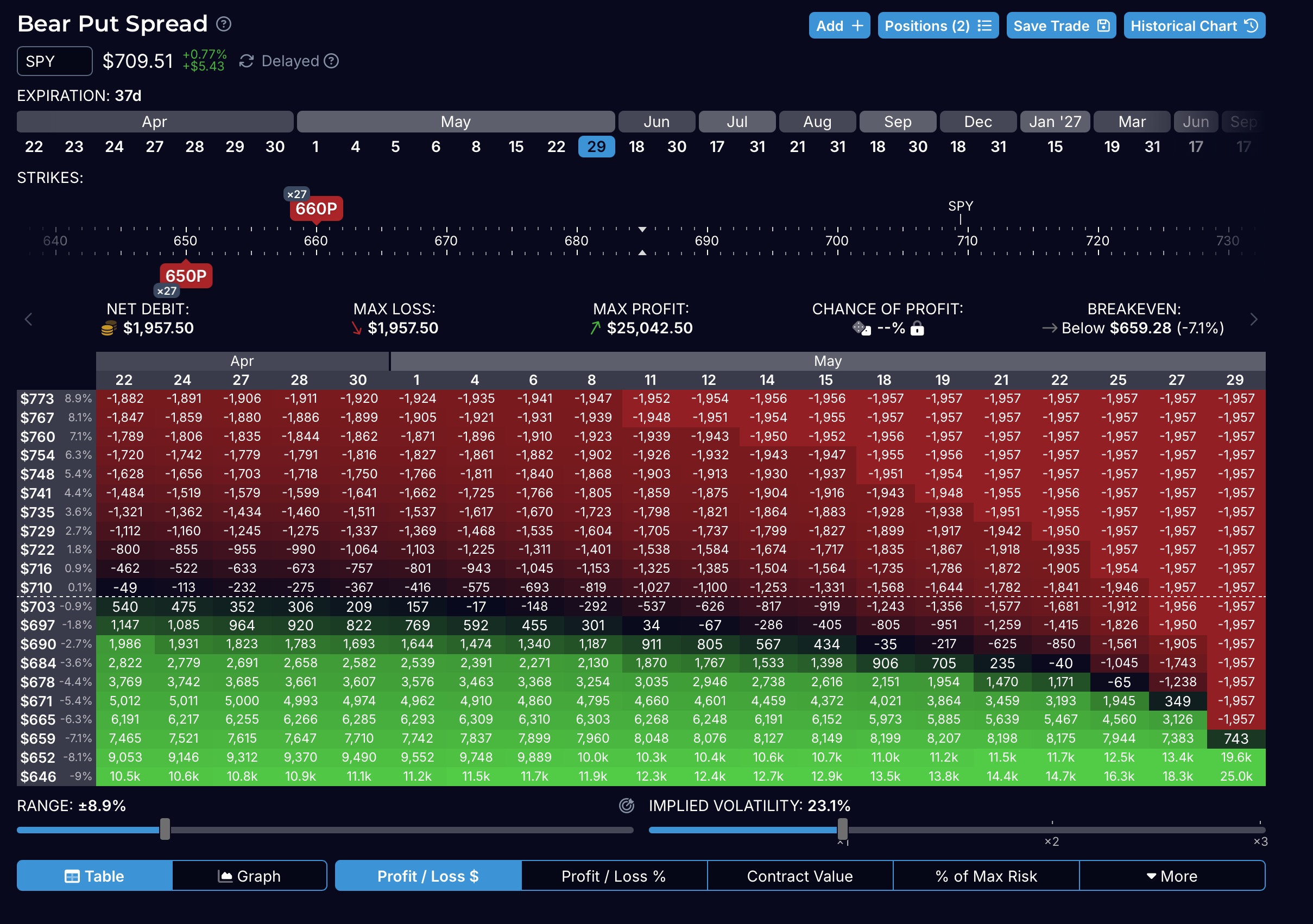1313x924 pixels.
Task: Open the Historical Chart
Action: (1194, 26)
